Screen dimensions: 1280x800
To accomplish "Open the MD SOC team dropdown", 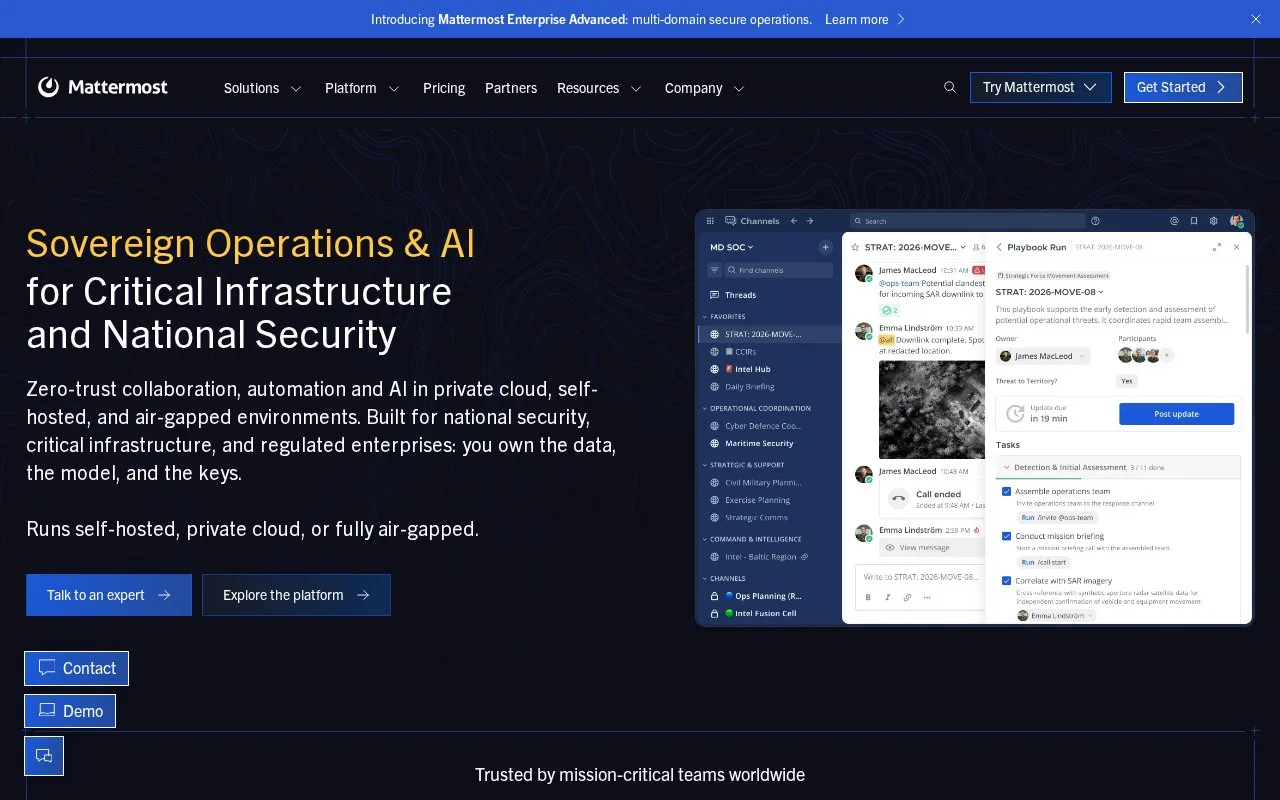I will (732, 247).
